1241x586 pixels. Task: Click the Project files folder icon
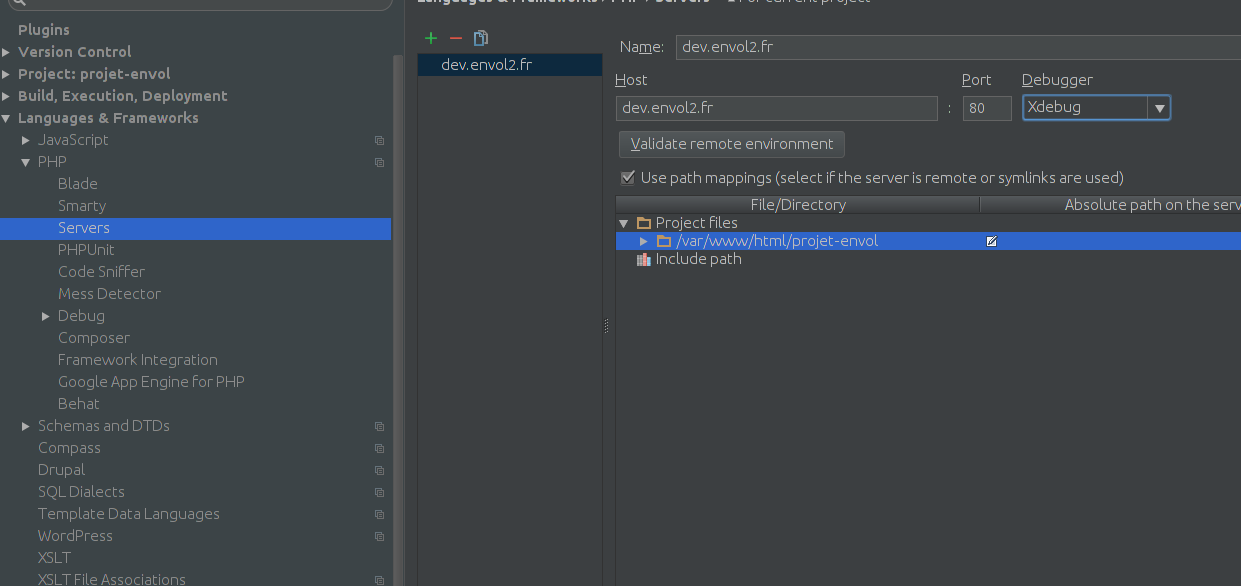point(644,223)
